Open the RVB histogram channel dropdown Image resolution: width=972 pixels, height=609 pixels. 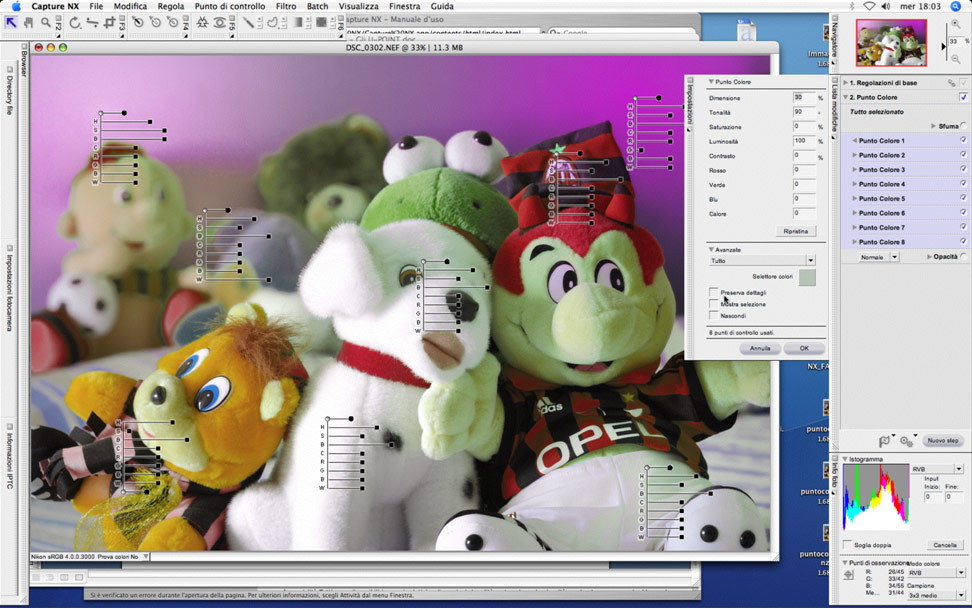click(x=936, y=469)
